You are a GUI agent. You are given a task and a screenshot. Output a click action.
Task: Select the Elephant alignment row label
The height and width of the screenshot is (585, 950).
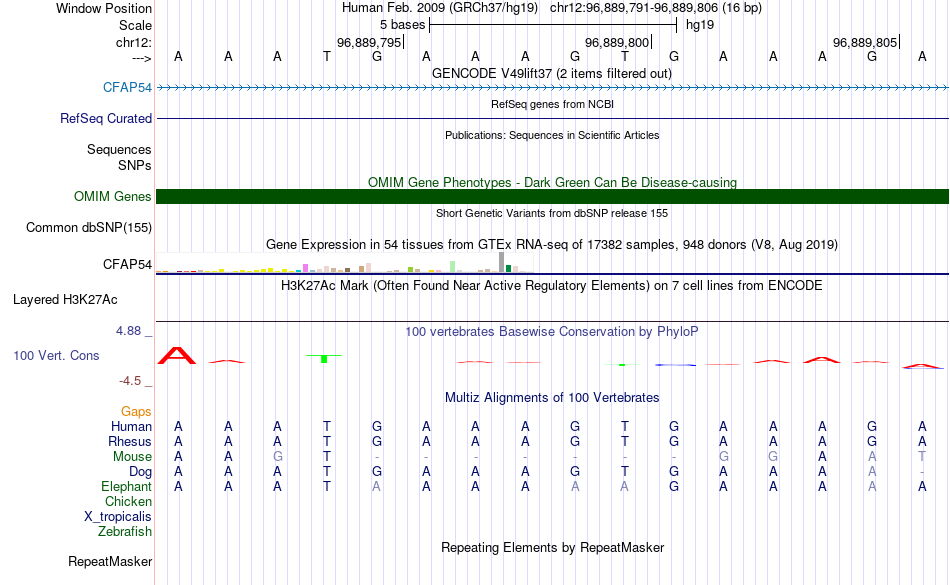tap(126, 486)
